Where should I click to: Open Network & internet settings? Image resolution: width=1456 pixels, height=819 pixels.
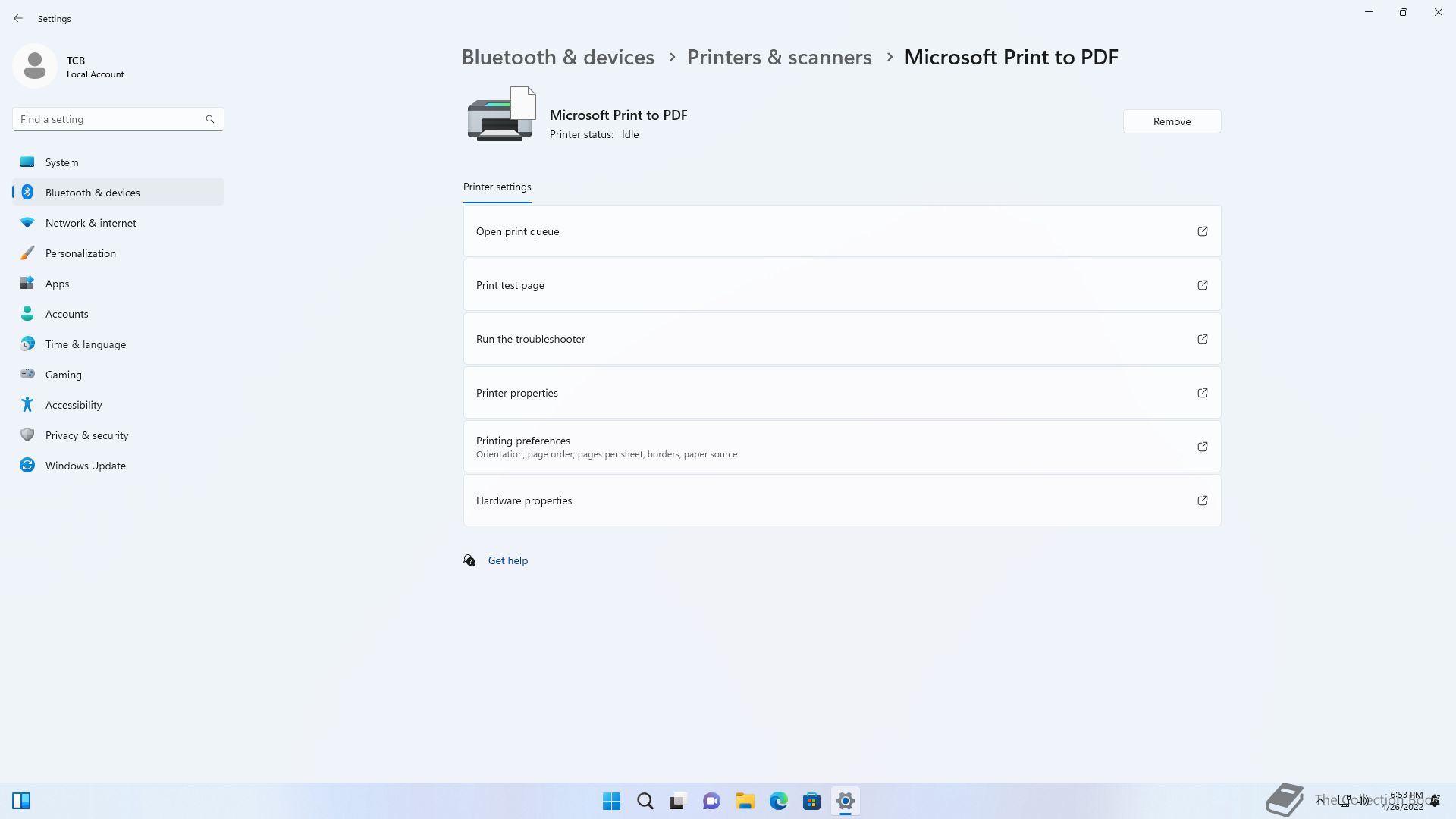[118, 223]
